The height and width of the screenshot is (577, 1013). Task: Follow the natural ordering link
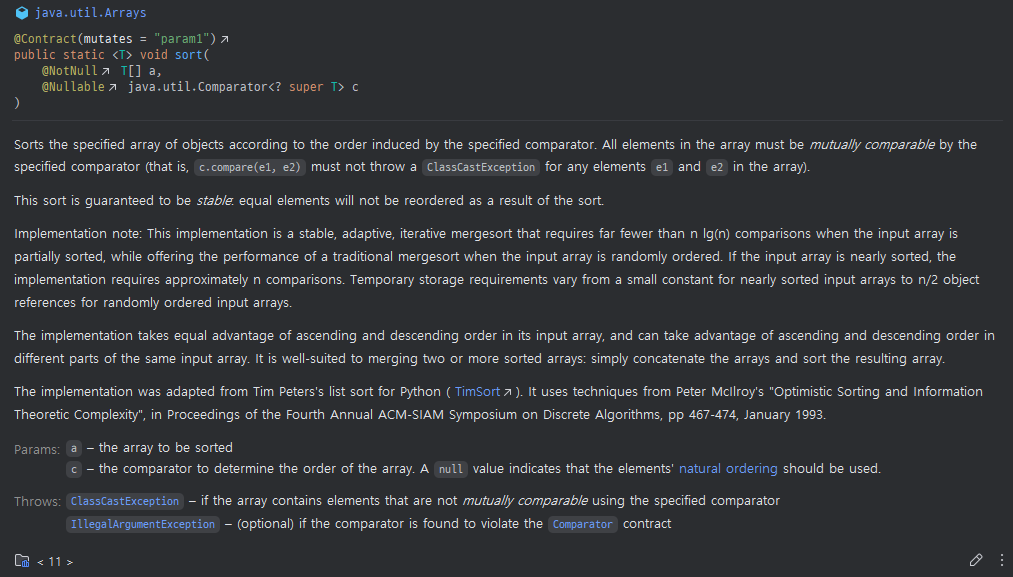pyautogui.click(x=727, y=468)
